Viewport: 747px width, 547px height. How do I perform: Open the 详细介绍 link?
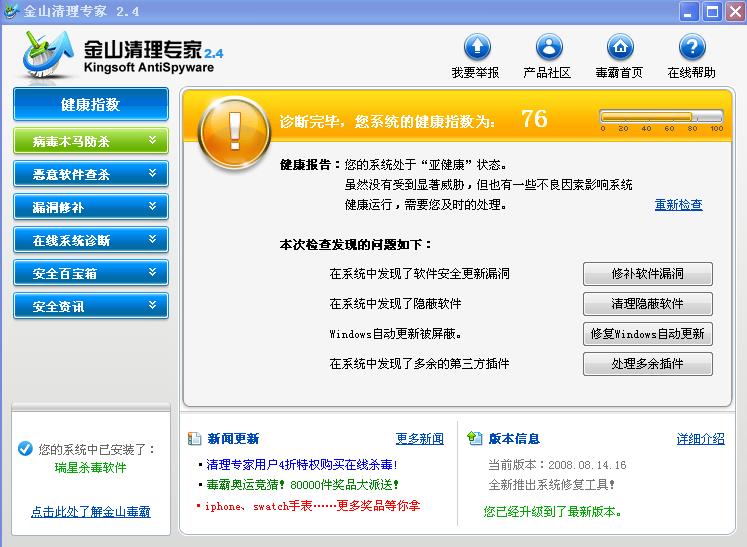coord(700,438)
